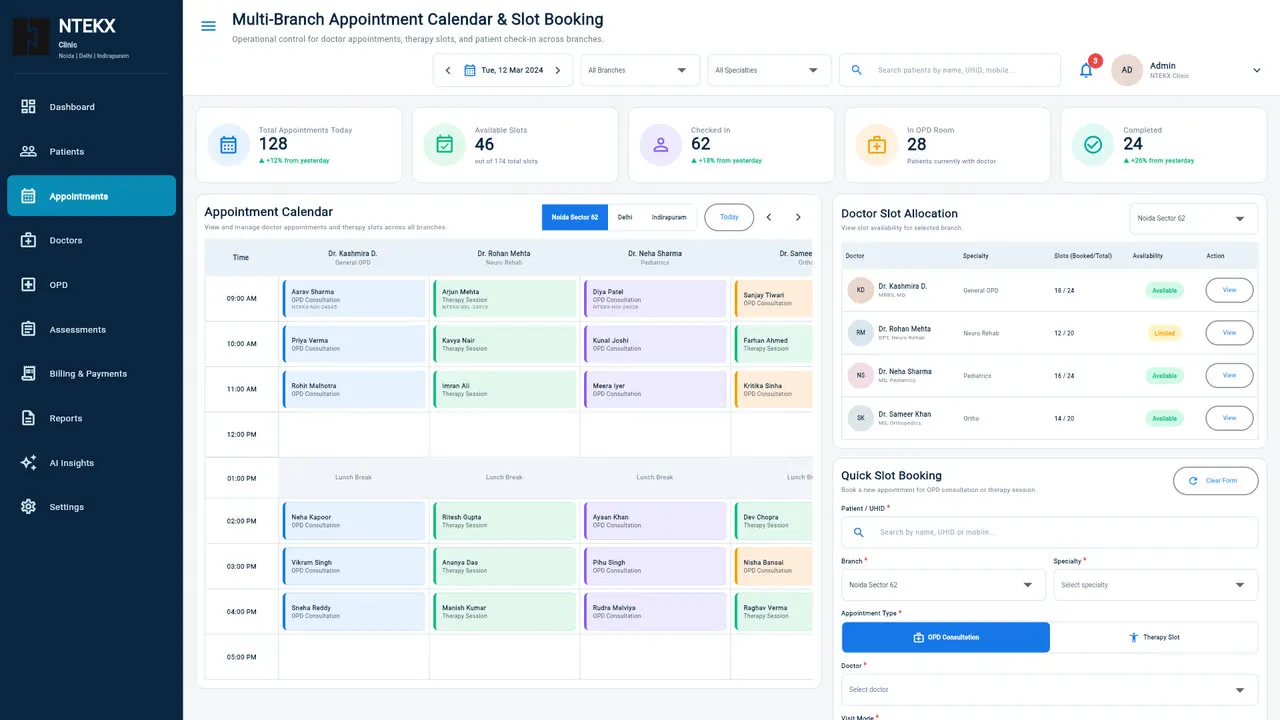The image size is (1280, 720).
Task: Expand the Select specialty dropdown
Action: [1155, 585]
